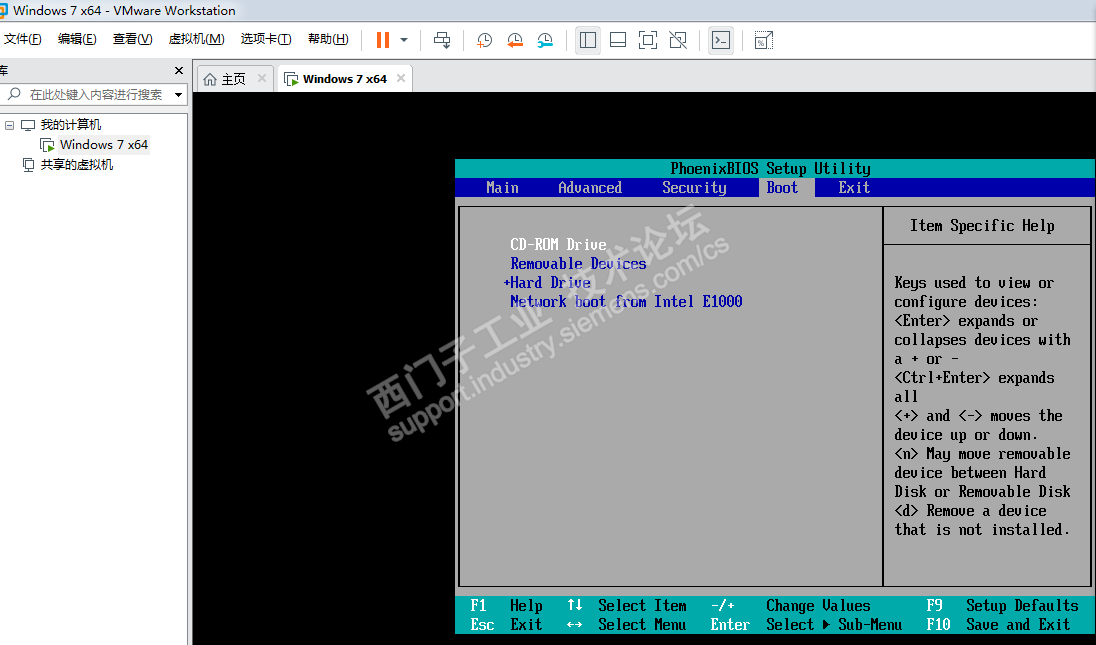Open the 选项卡(T) menu
Image resolution: width=1096 pixels, height=645 pixels.
(266, 39)
